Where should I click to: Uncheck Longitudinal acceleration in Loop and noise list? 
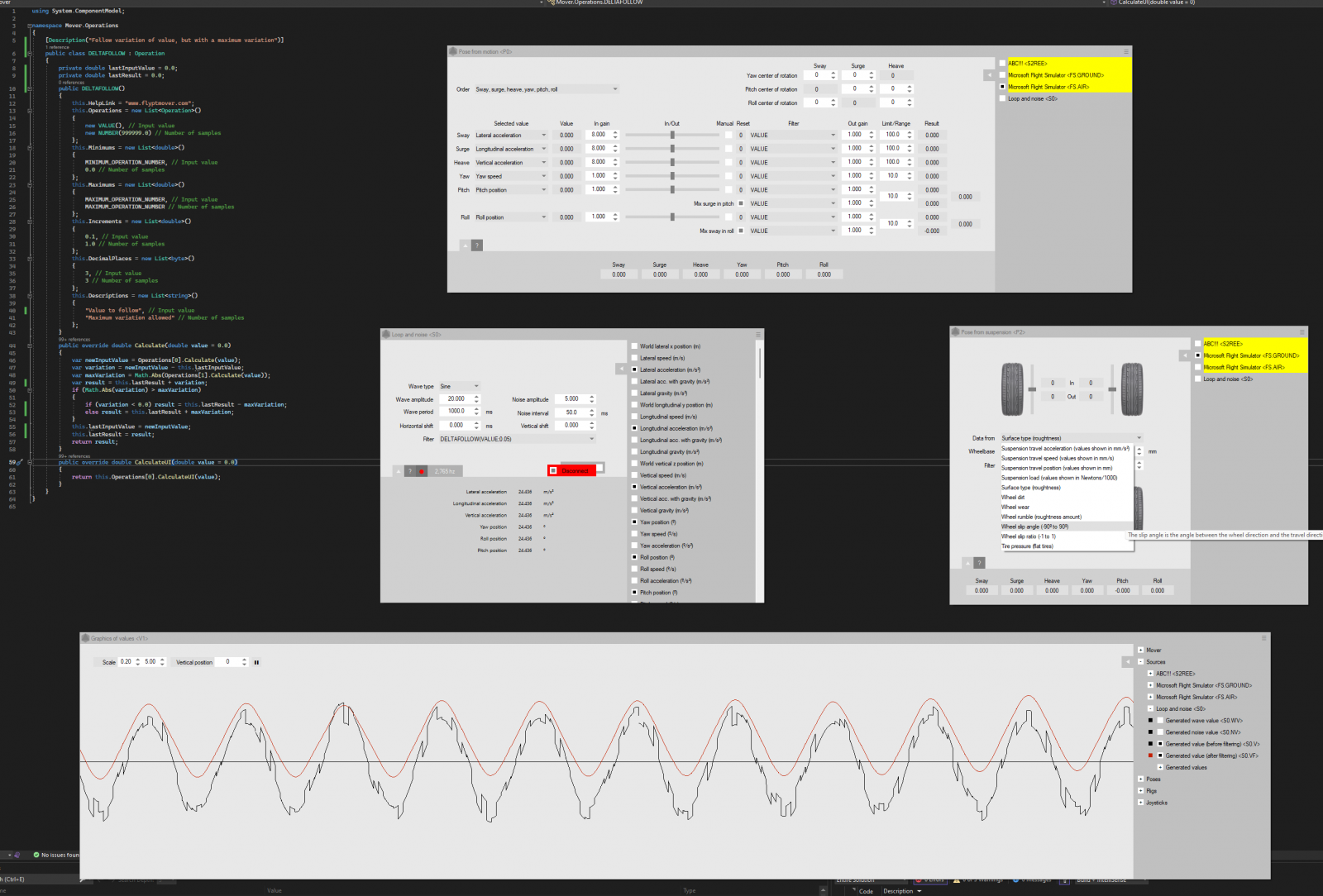pos(634,428)
